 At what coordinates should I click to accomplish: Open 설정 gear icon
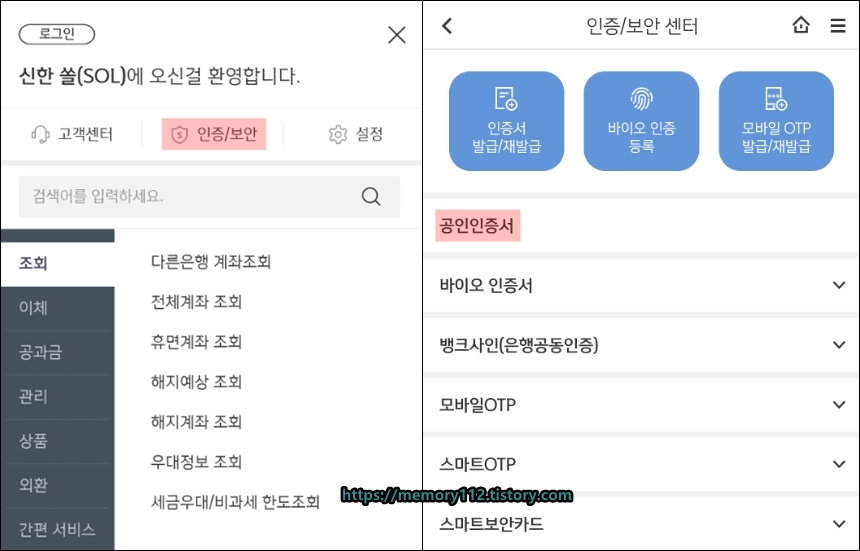tap(338, 134)
